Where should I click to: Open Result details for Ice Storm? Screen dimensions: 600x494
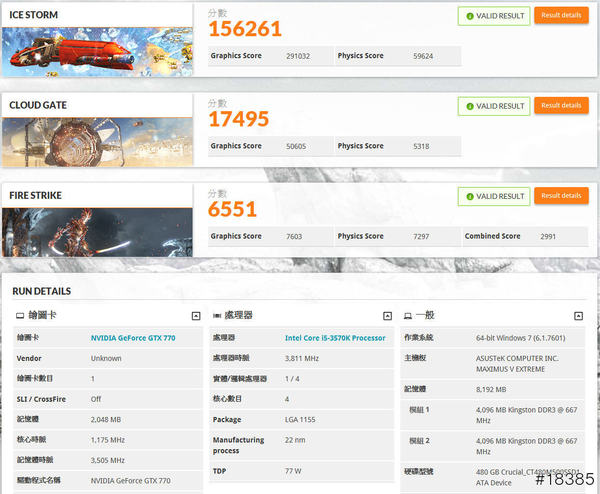coord(561,16)
